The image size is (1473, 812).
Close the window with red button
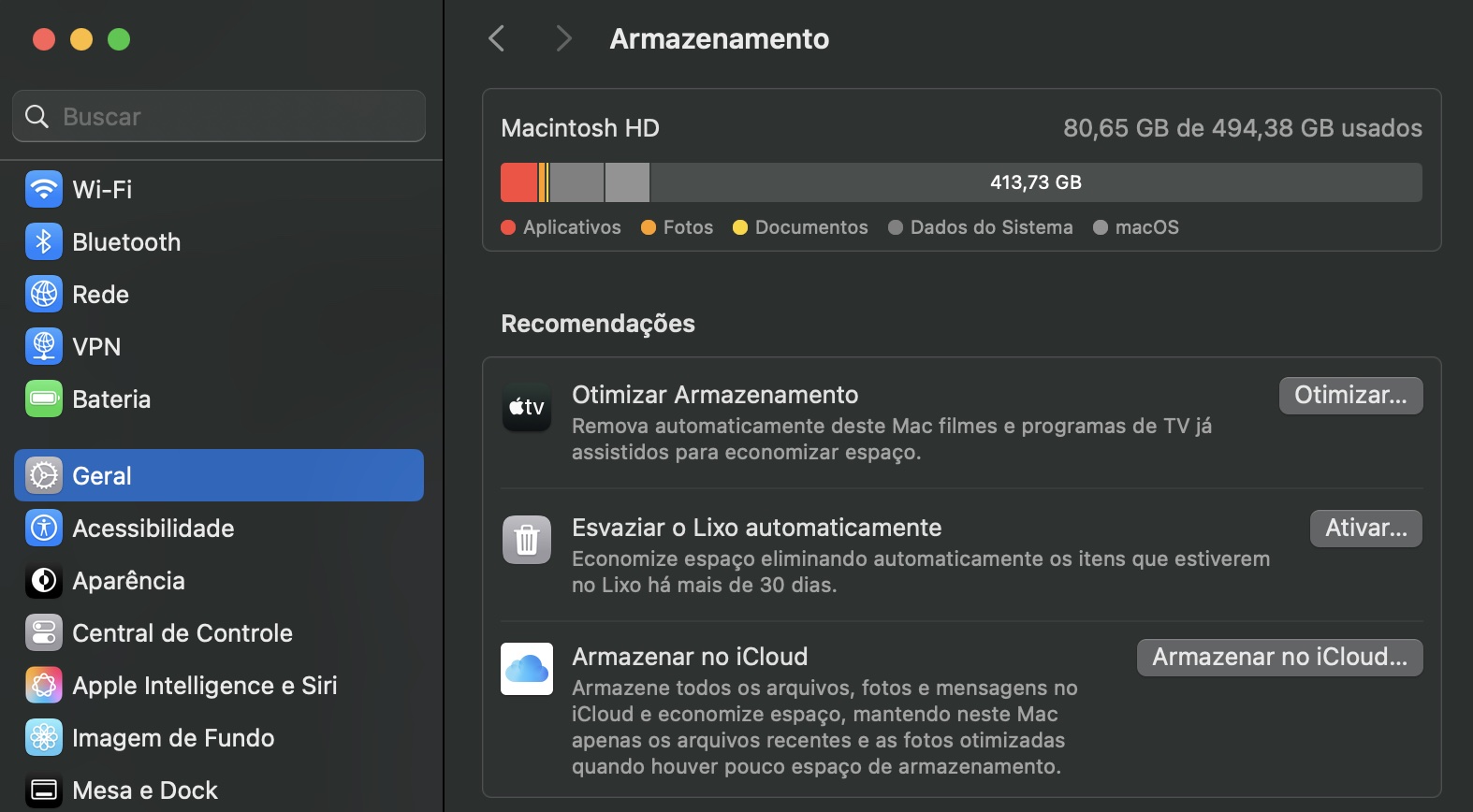(44, 39)
